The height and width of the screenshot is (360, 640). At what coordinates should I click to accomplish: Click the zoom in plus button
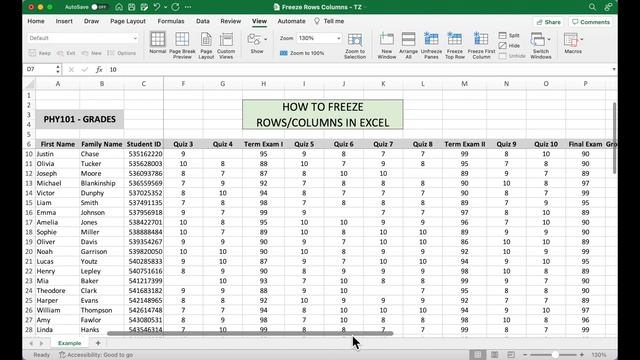tap(582, 355)
